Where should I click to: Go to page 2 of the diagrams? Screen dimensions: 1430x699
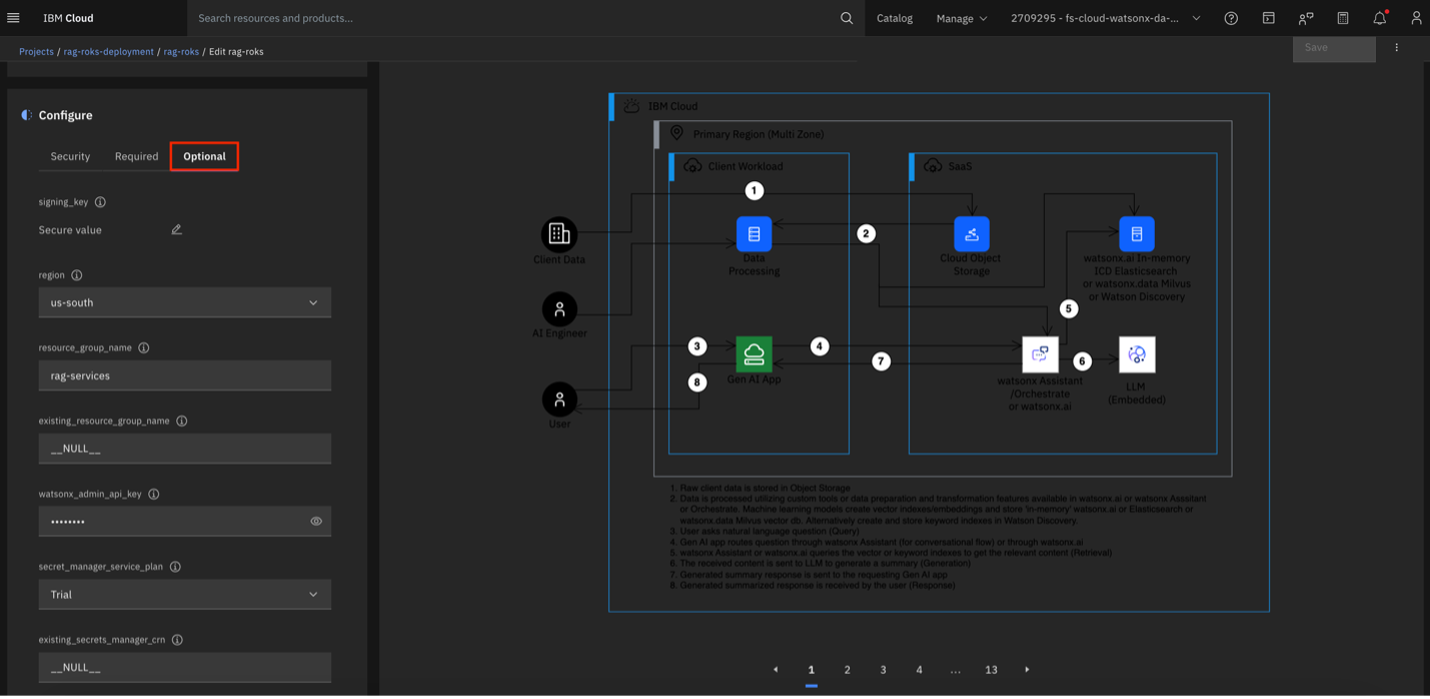(847, 670)
